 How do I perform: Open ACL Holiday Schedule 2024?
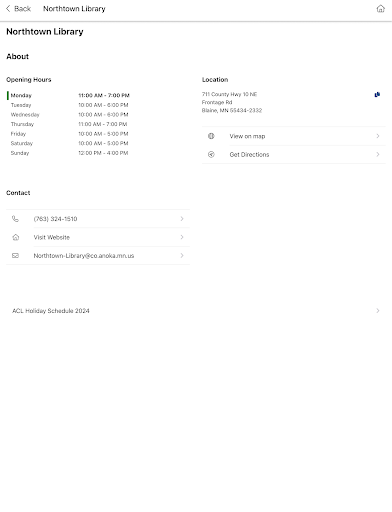(196, 311)
